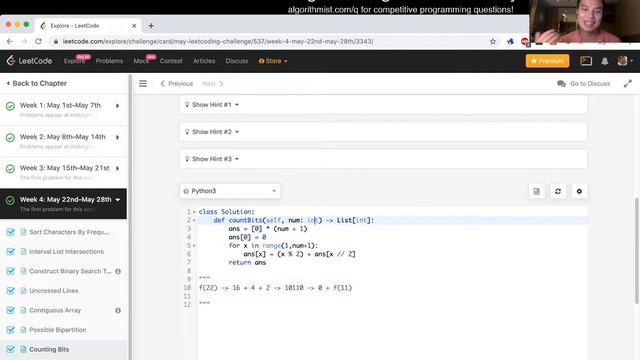Expand Week 2: May 8th–May 14th arrow
Image resolution: width=640 pixels, height=360 pixels.
pyautogui.click(x=118, y=137)
